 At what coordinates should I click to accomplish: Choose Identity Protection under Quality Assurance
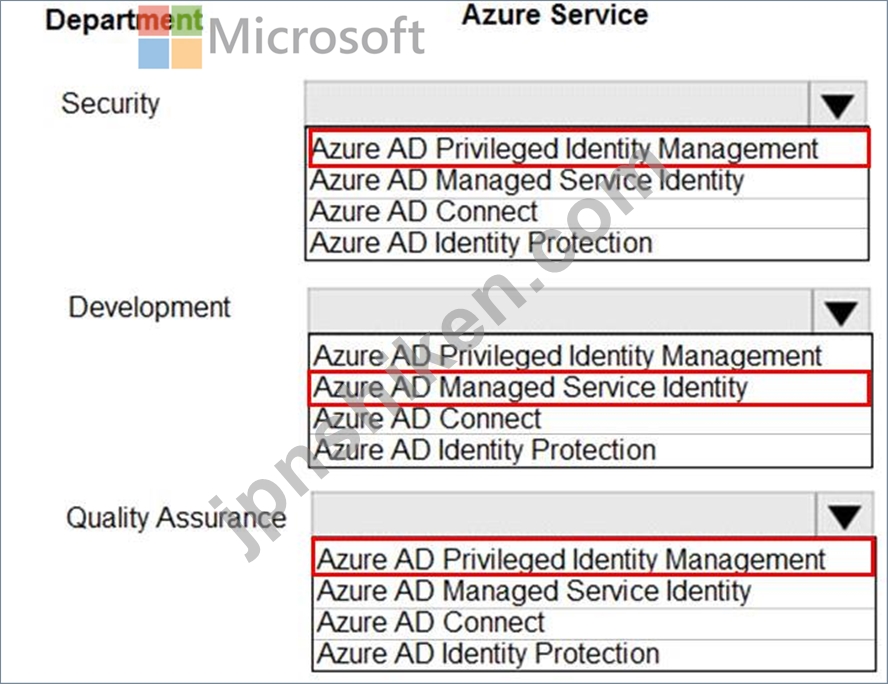coord(594,655)
